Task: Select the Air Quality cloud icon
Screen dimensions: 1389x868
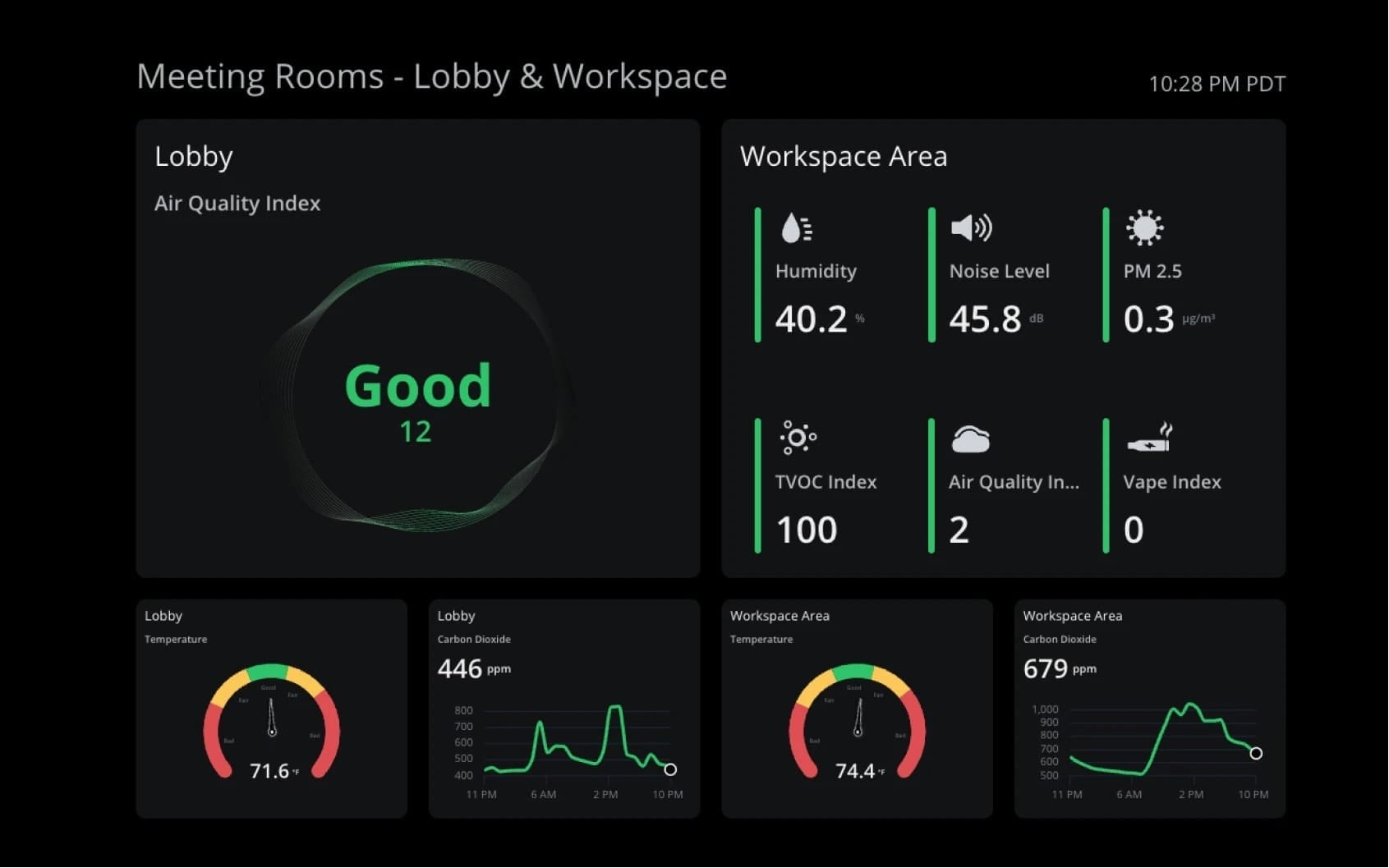Action: tap(970, 439)
